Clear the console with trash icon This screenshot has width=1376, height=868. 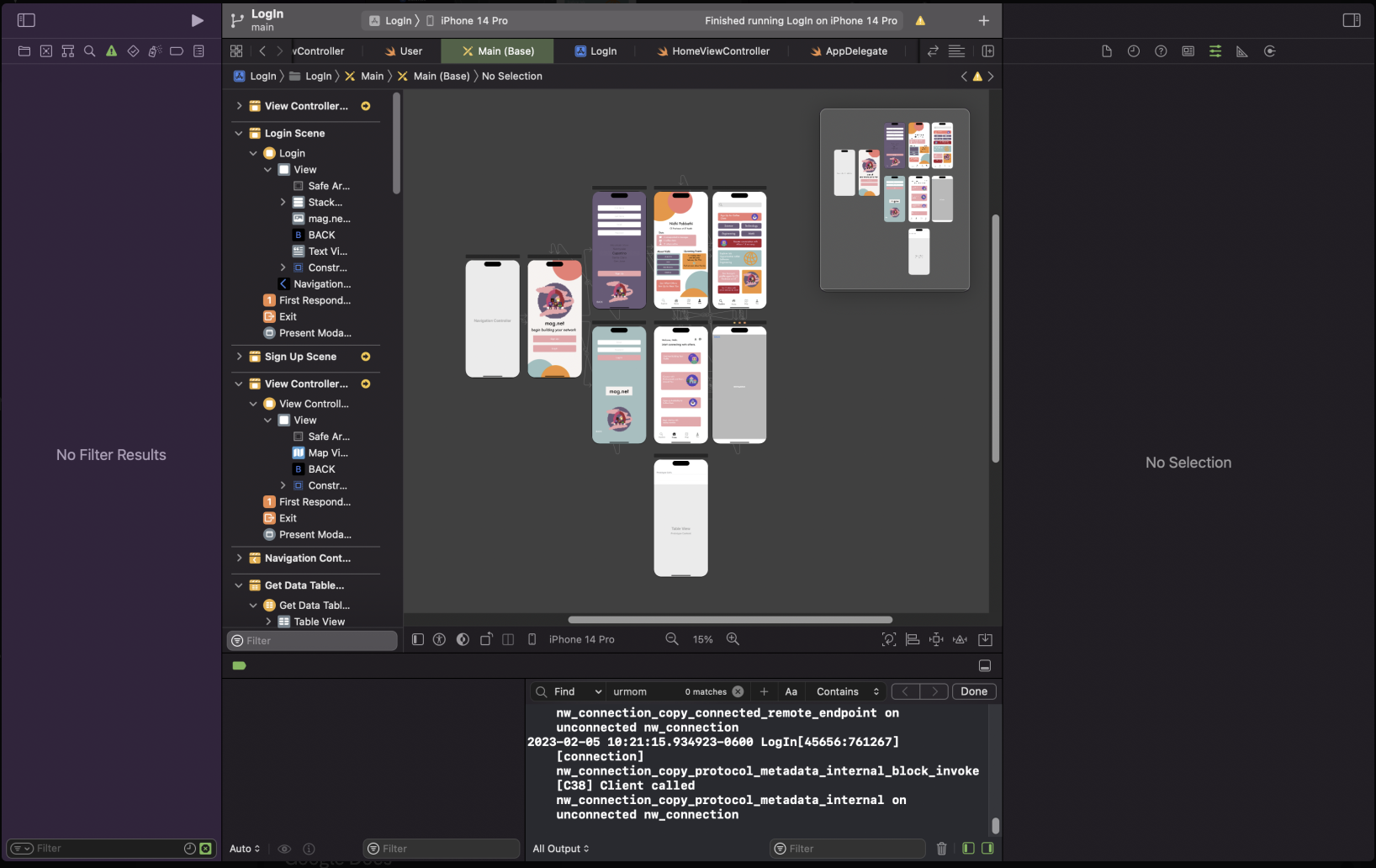click(x=942, y=849)
